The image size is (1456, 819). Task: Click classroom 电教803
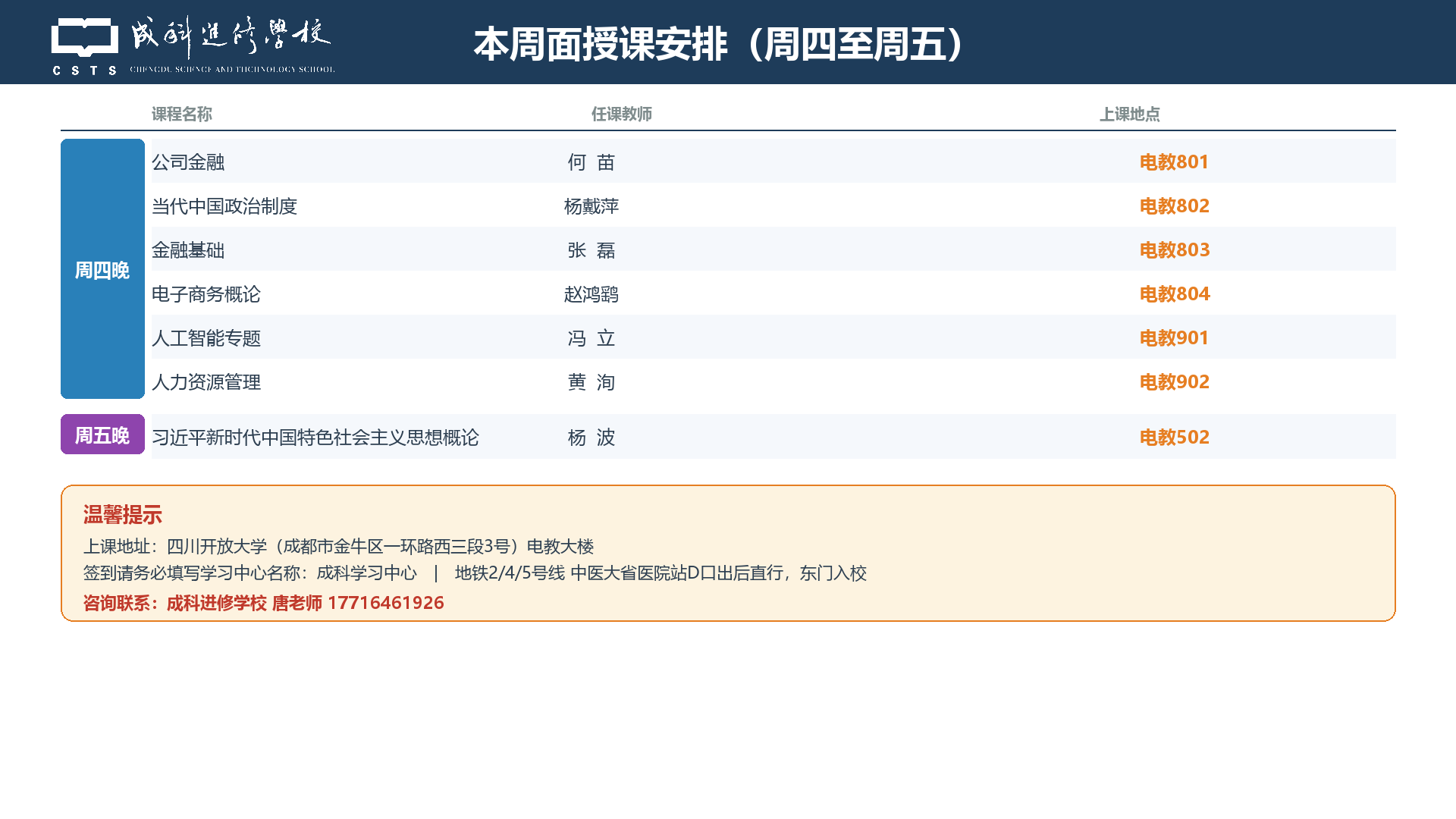[1175, 250]
